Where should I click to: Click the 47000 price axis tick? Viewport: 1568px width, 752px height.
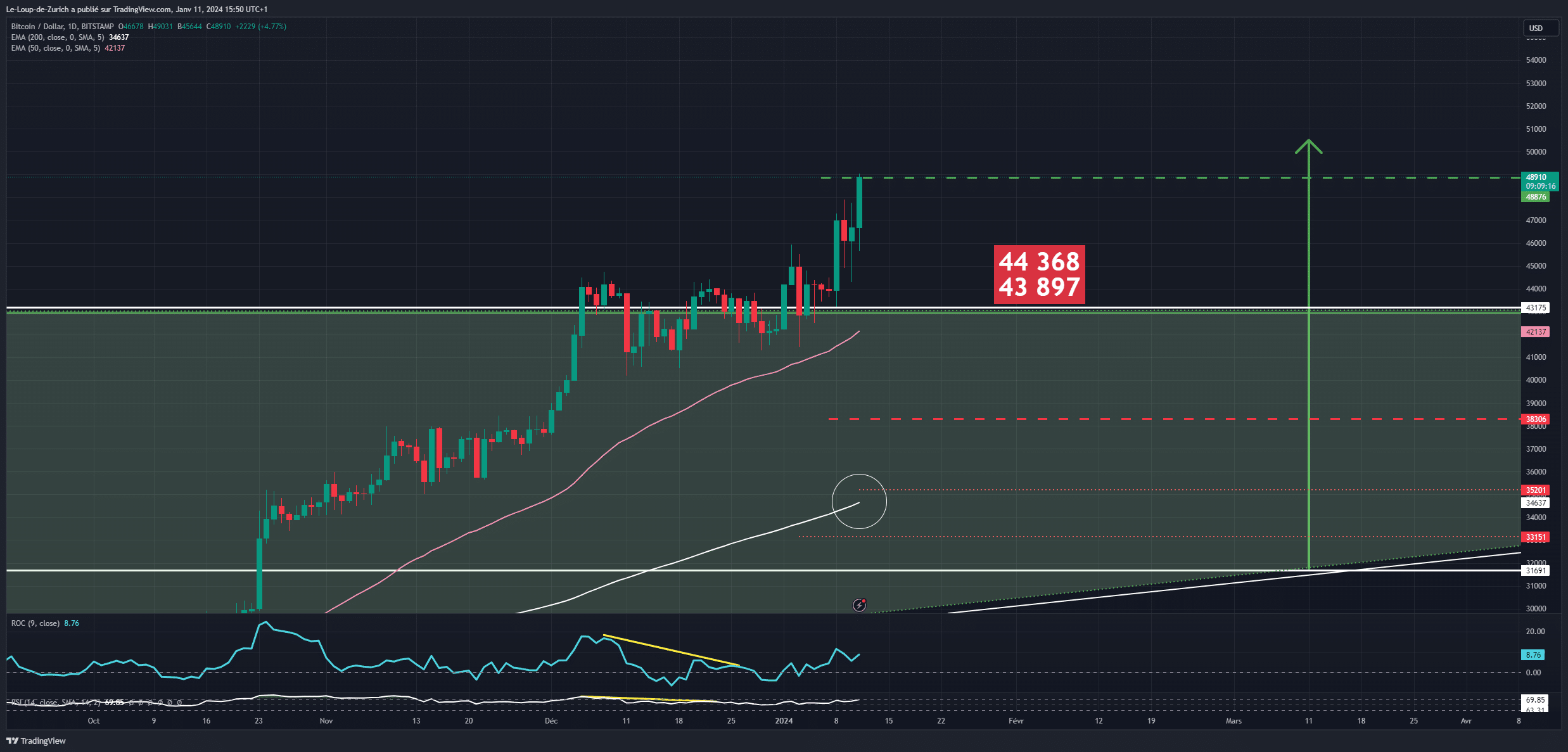pos(1536,220)
